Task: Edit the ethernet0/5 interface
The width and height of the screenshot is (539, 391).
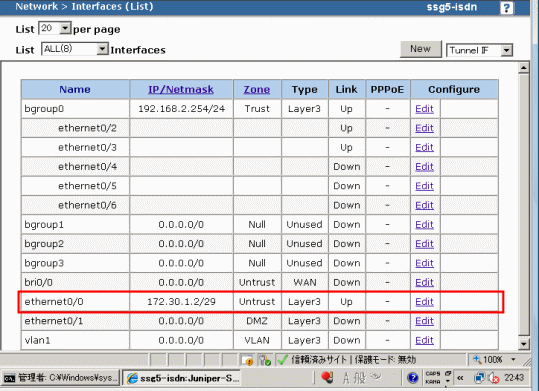Action: coord(424,186)
